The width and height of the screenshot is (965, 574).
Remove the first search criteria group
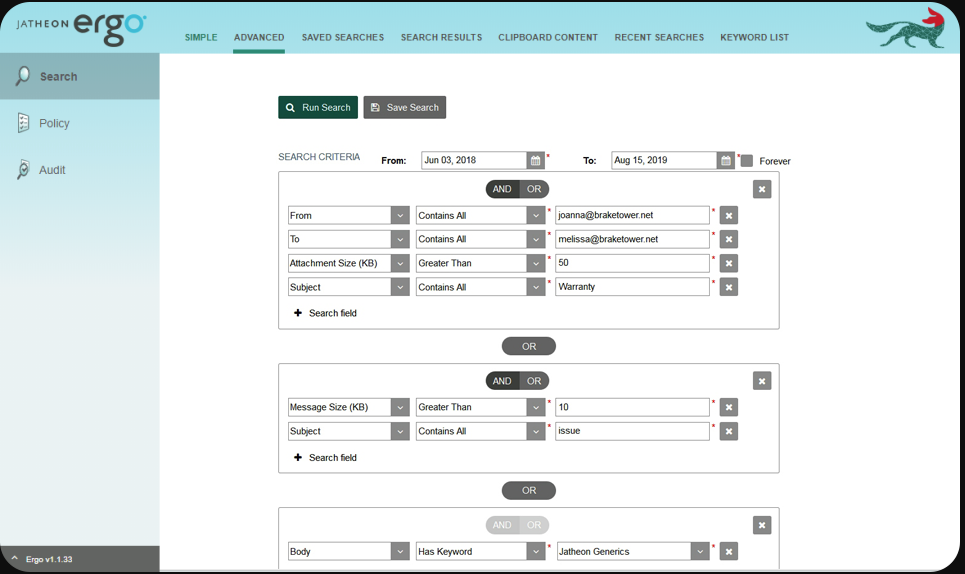pos(762,189)
